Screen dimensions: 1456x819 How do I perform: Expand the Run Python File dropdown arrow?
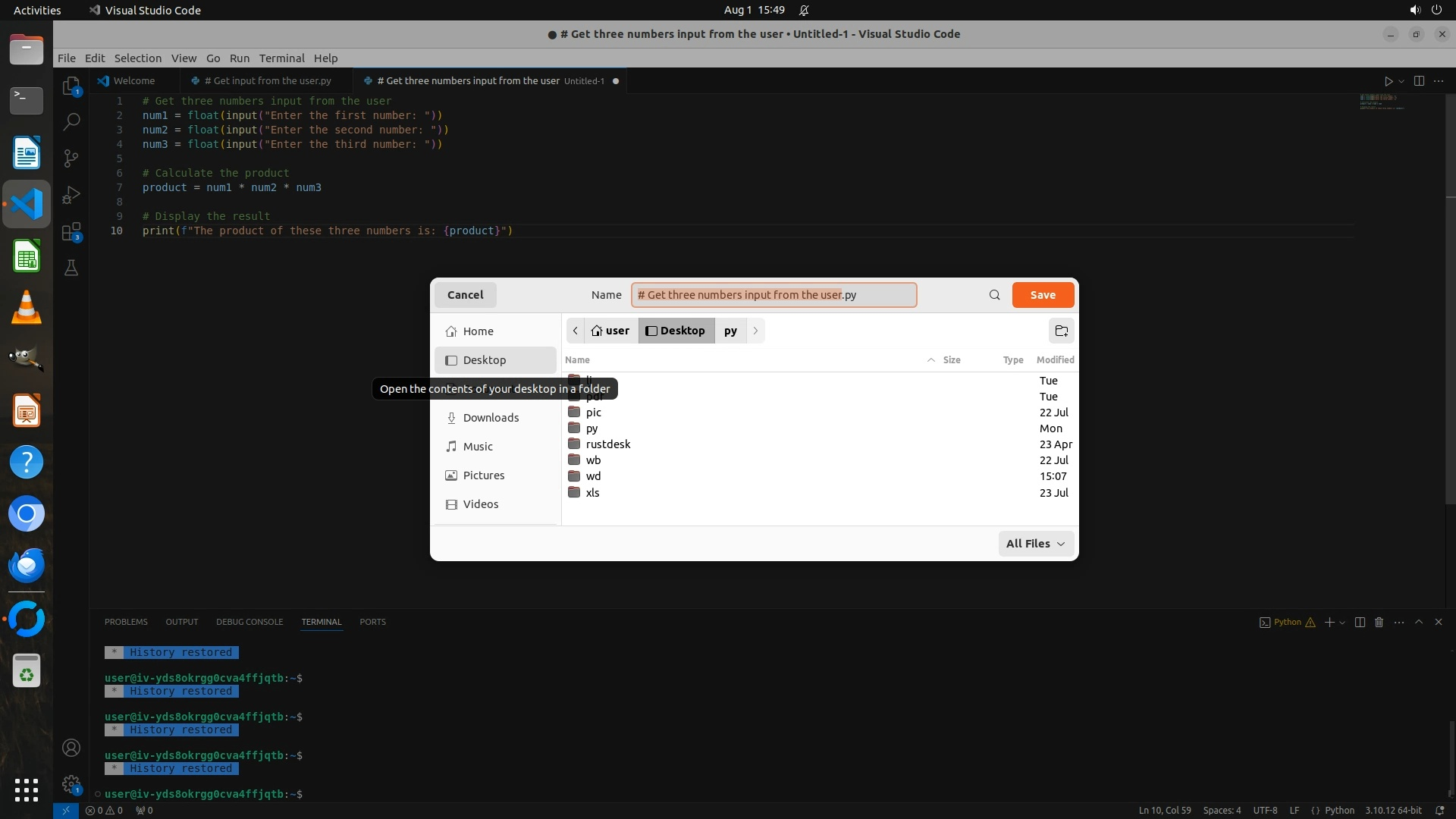[1401, 81]
